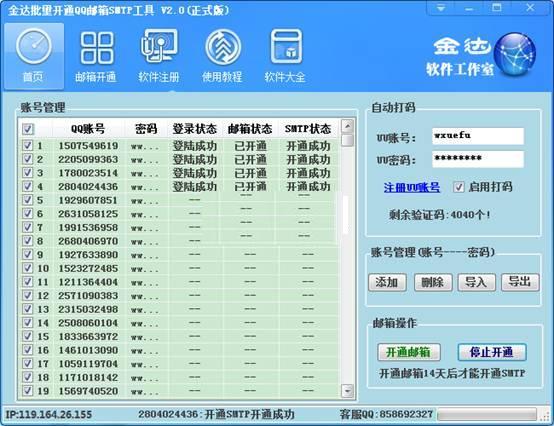The image size is (554, 426).
Task: Click the IP:119.164.26.155 status entry
Action: coord(49,414)
